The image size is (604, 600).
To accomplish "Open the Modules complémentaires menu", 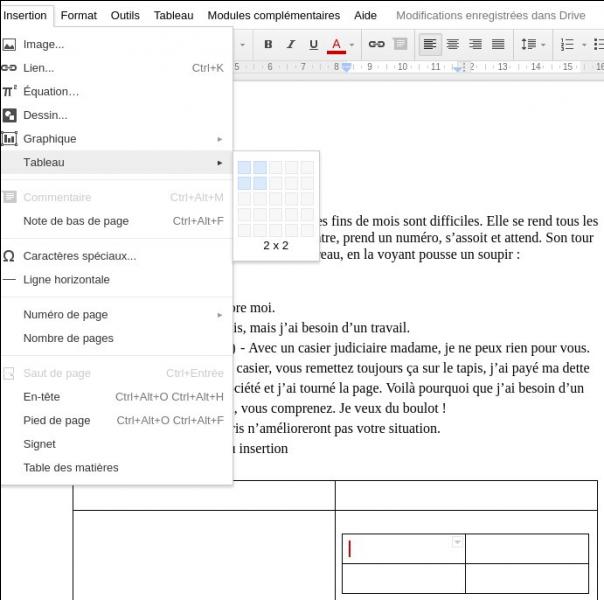I will (273, 15).
